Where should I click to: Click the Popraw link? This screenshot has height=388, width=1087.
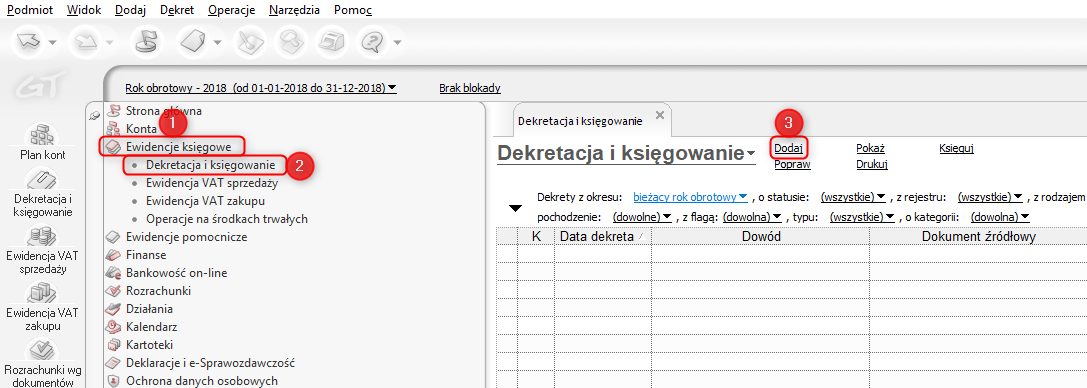tap(792, 164)
